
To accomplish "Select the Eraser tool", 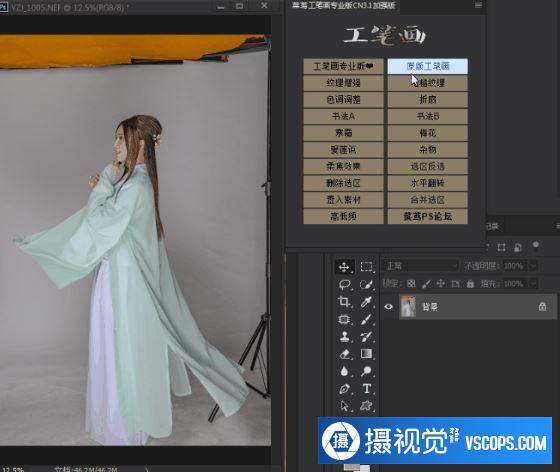I will pyautogui.click(x=344, y=354).
